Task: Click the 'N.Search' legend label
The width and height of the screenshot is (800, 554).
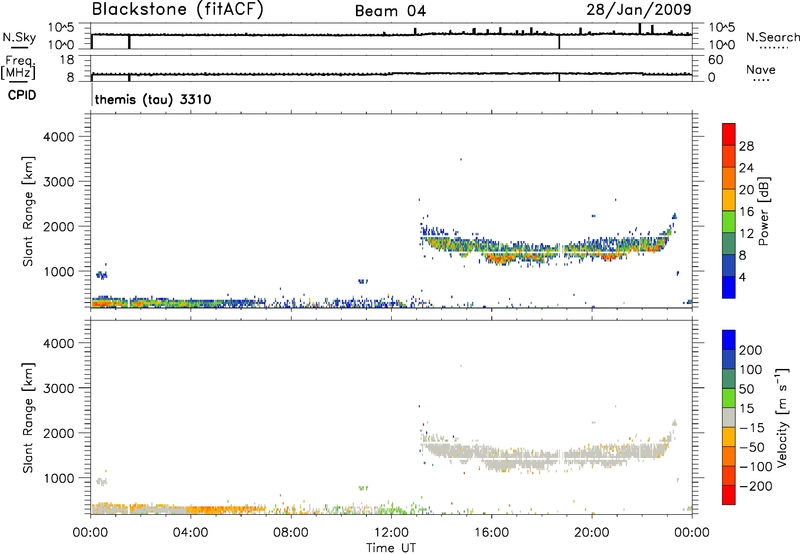Action: (x=772, y=37)
